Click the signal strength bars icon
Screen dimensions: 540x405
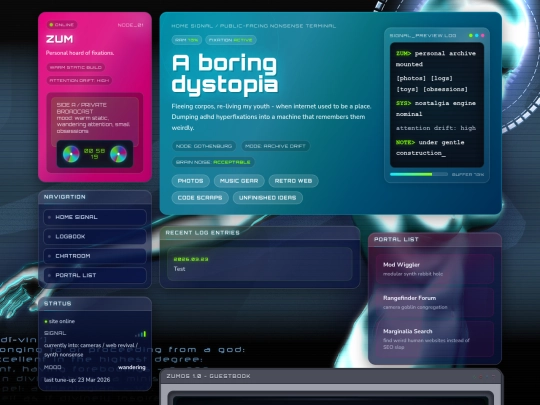[x=141, y=334]
